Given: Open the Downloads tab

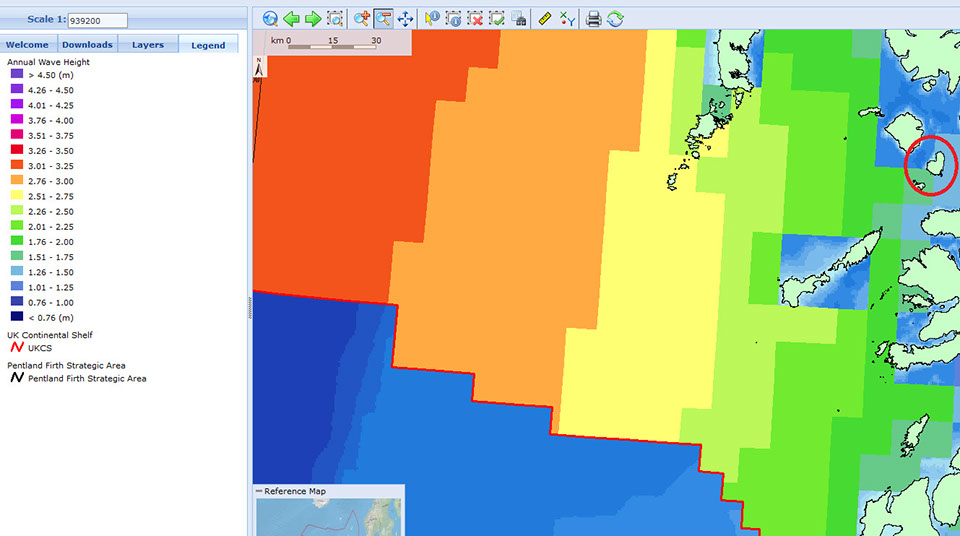Looking at the screenshot, I should [x=87, y=45].
